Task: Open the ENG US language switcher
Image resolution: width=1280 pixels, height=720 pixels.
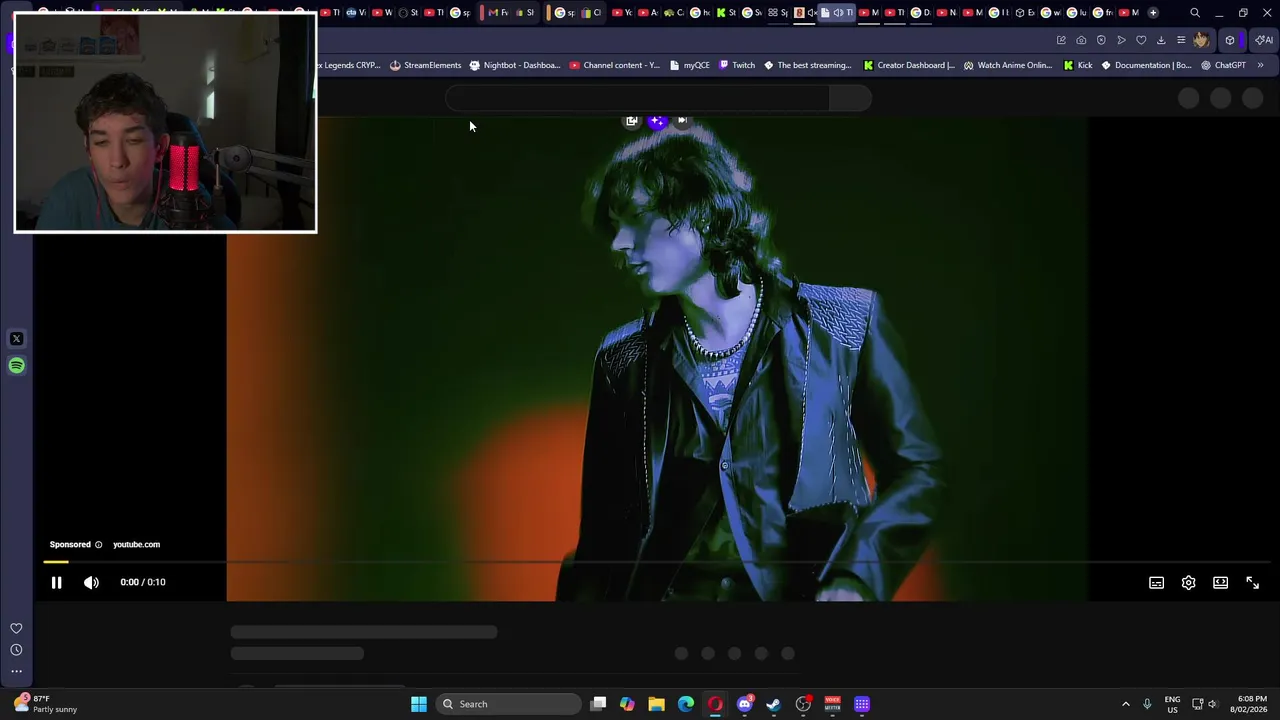Action: pyautogui.click(x=1172, y=704)
